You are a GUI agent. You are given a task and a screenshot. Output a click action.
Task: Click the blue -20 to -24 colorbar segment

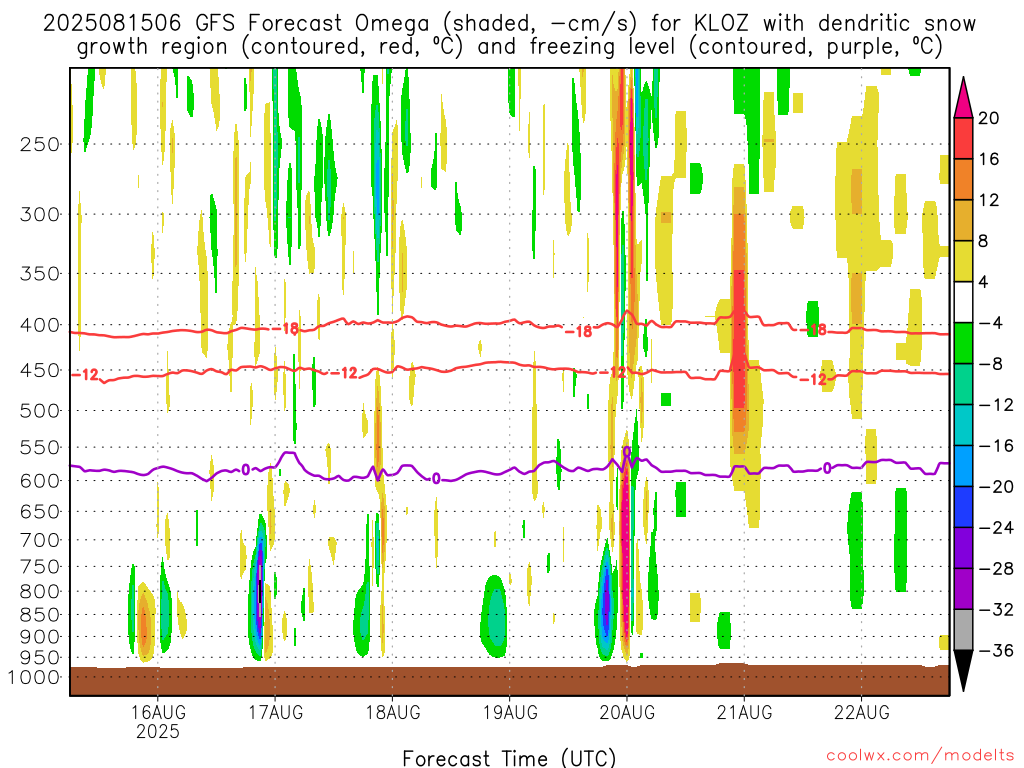click(x=963, y=507)
